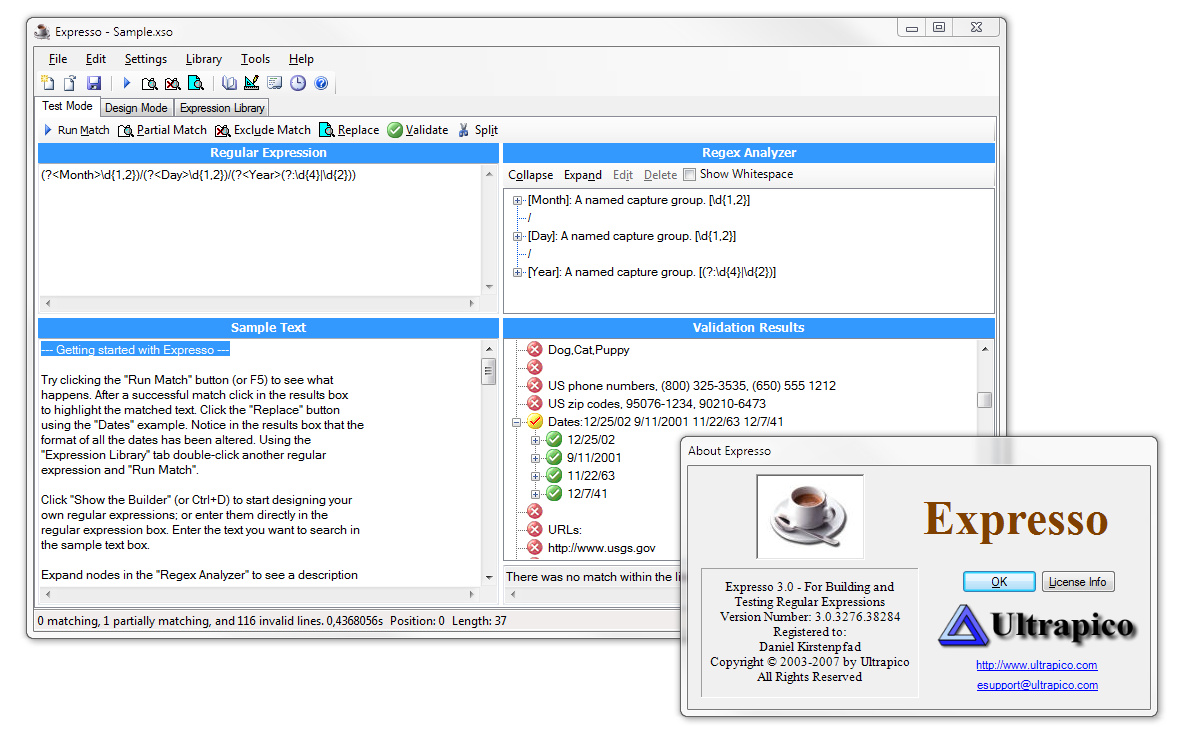Click the Exclude Match button
This screenshot has width=1182, height=736.
pos(262,130)
